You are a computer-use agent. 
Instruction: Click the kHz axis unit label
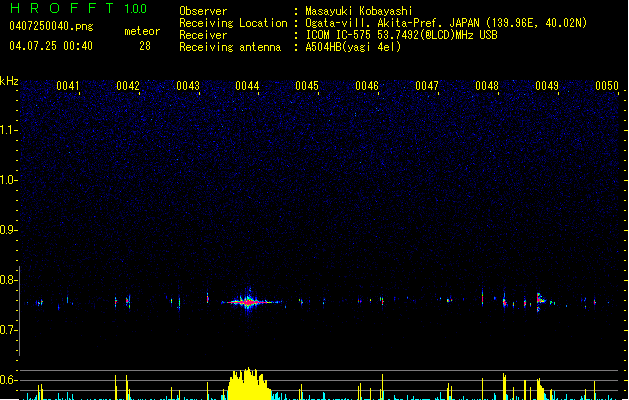(x=9, y=81)
